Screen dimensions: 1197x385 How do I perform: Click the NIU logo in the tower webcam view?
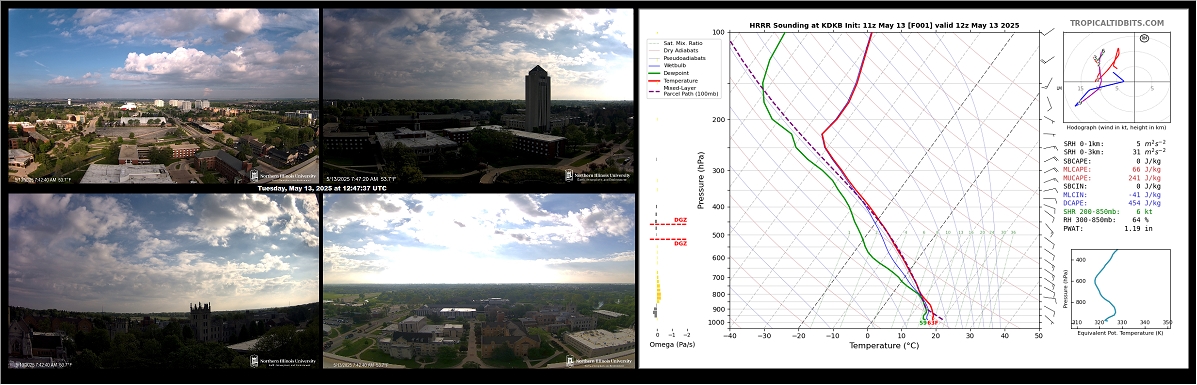coord(598,176)
